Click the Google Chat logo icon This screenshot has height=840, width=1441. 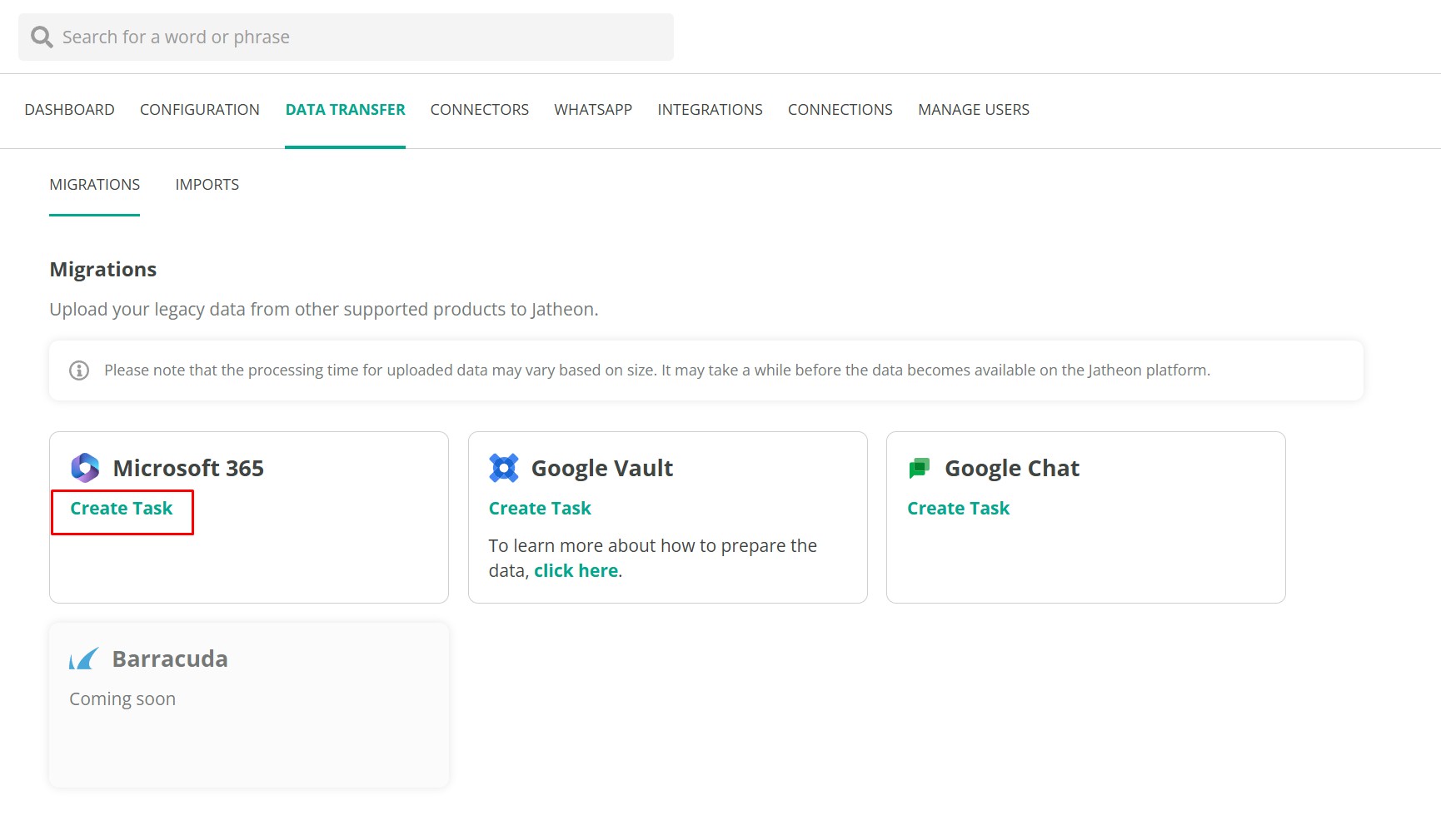[920, 468]
